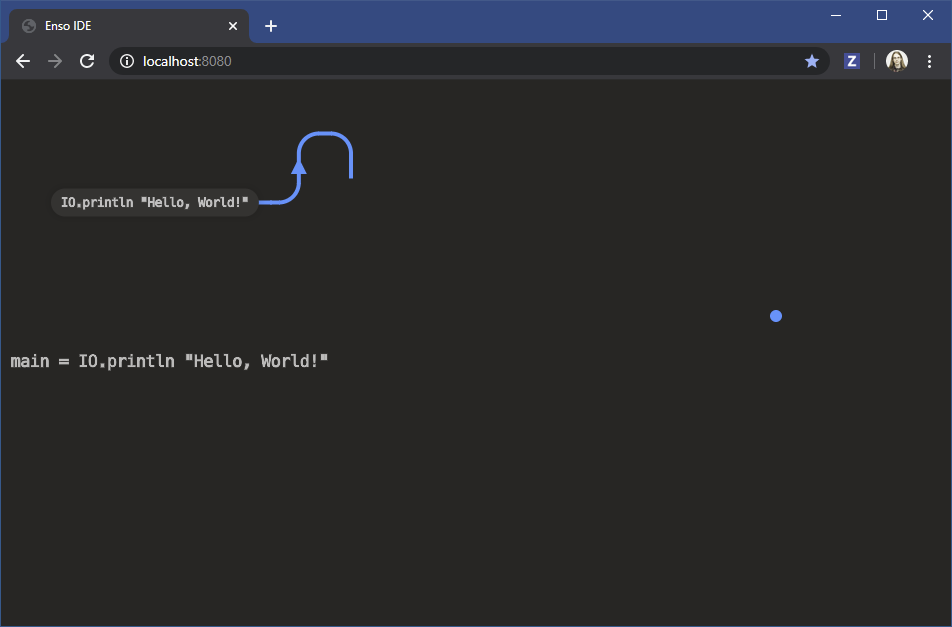The width and height of the screenshot is (952, 627).
Task: Bookmark the page with the star icon
Action: click(812, 61)
